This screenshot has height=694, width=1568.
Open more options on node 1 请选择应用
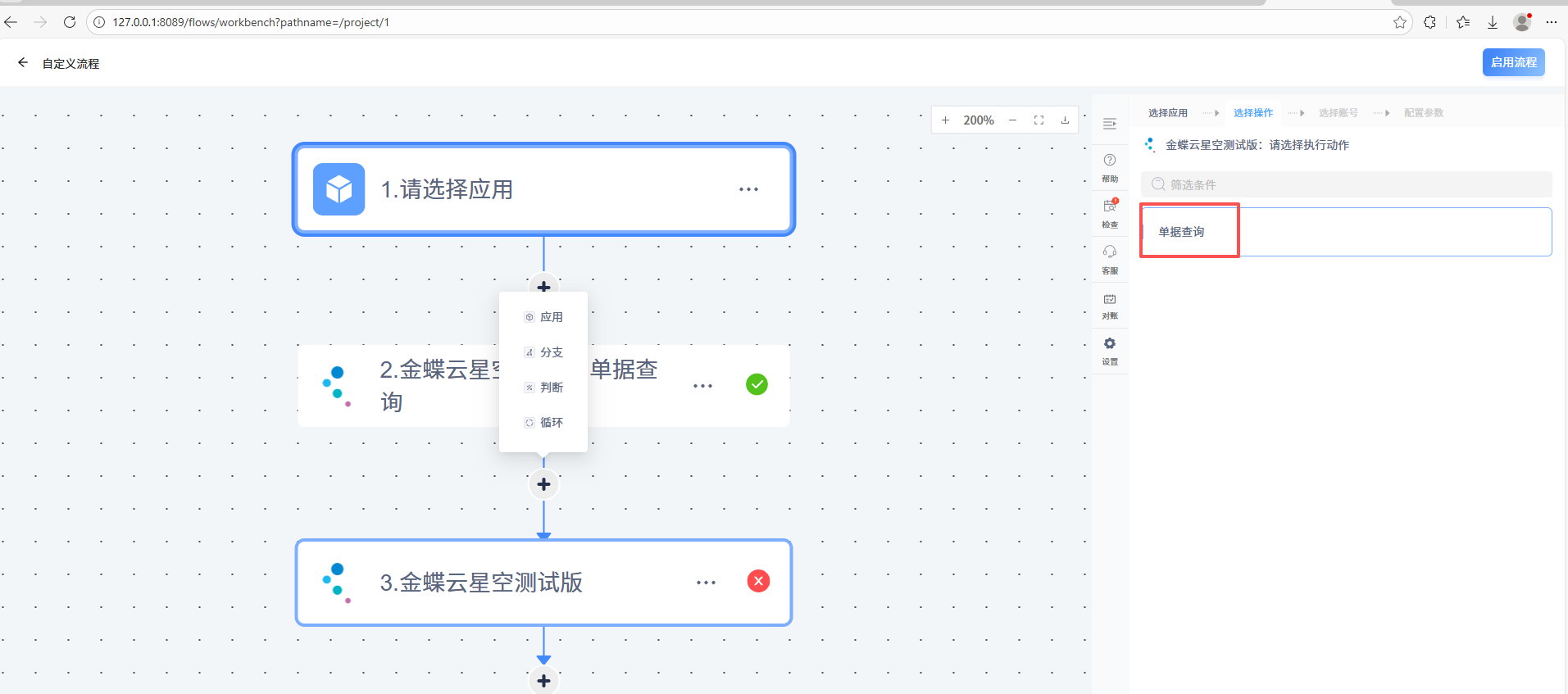point(748,189)
